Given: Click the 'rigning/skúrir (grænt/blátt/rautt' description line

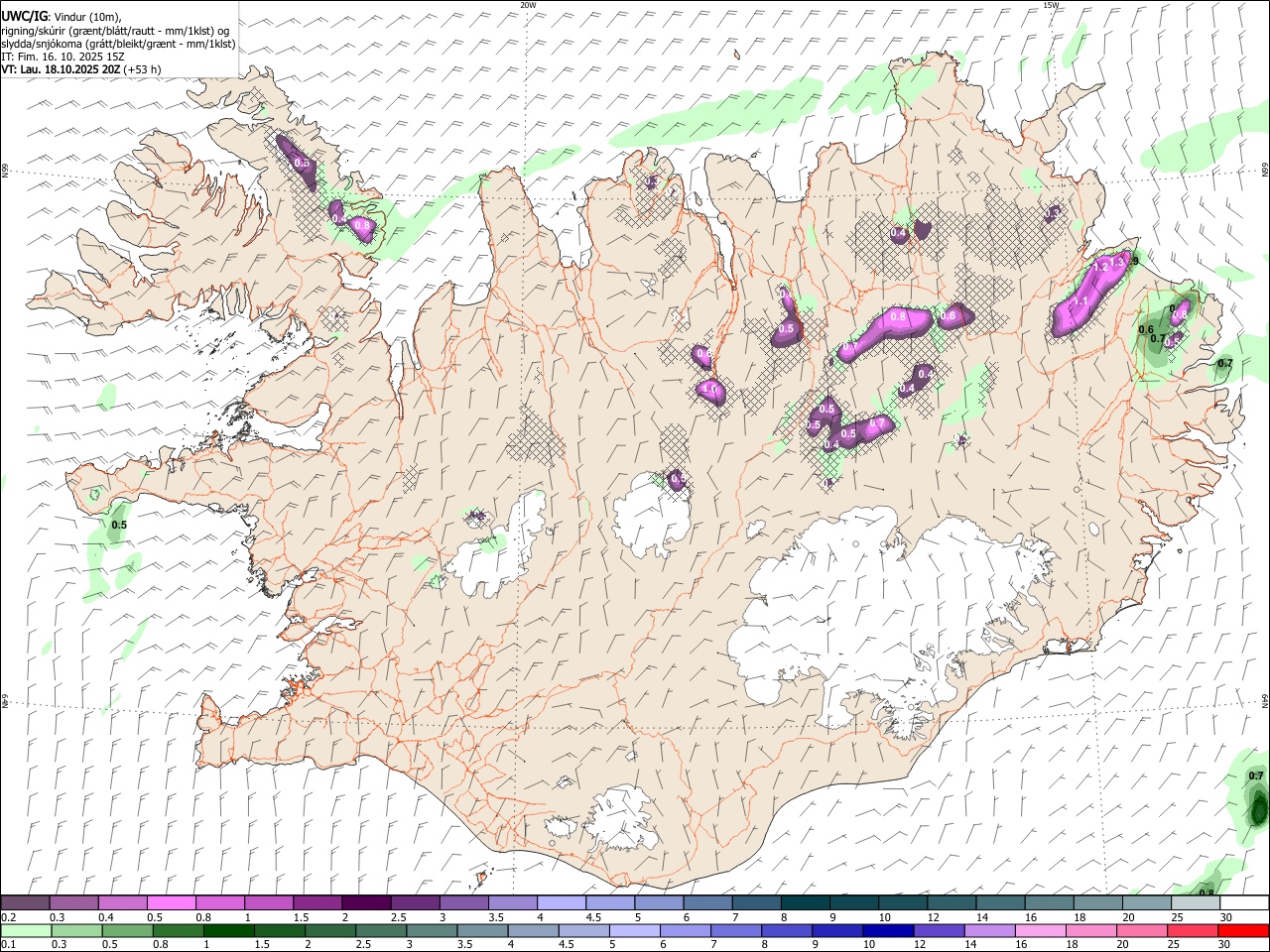Looking at the screenshot, I should click(115, 30).
